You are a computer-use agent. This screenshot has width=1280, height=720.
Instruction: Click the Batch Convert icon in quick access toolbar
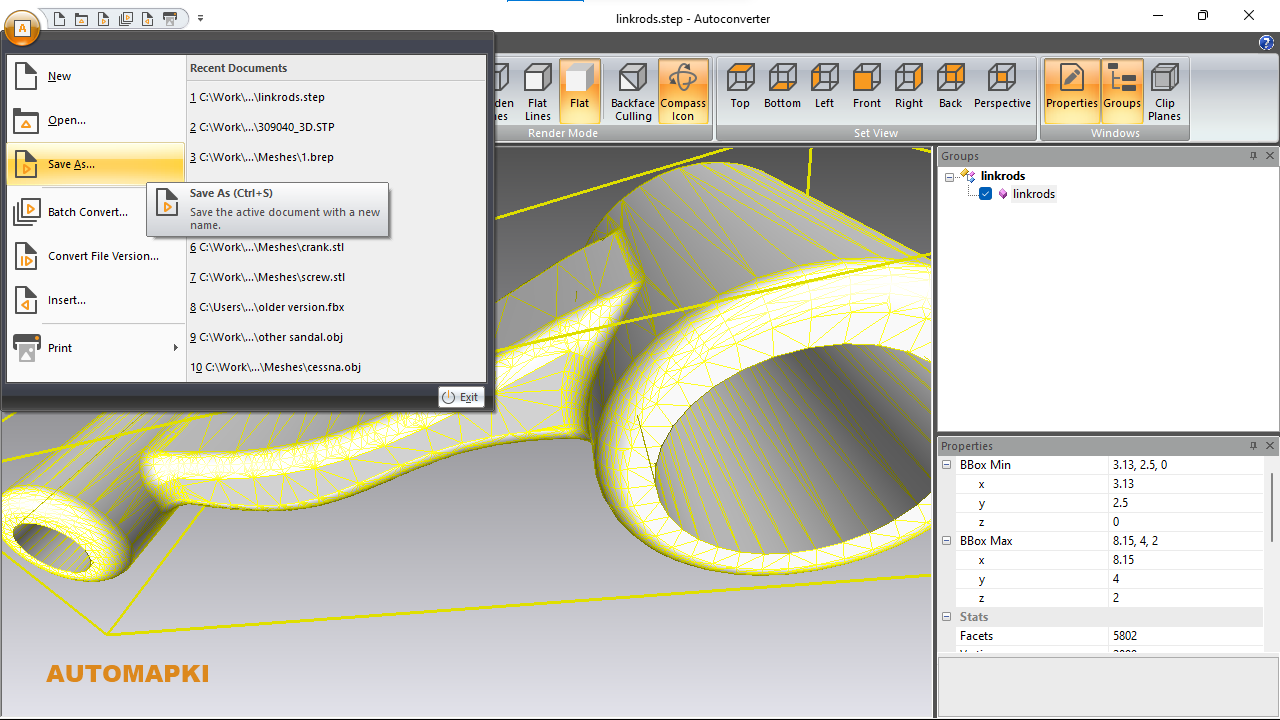(x=125, y=18)
